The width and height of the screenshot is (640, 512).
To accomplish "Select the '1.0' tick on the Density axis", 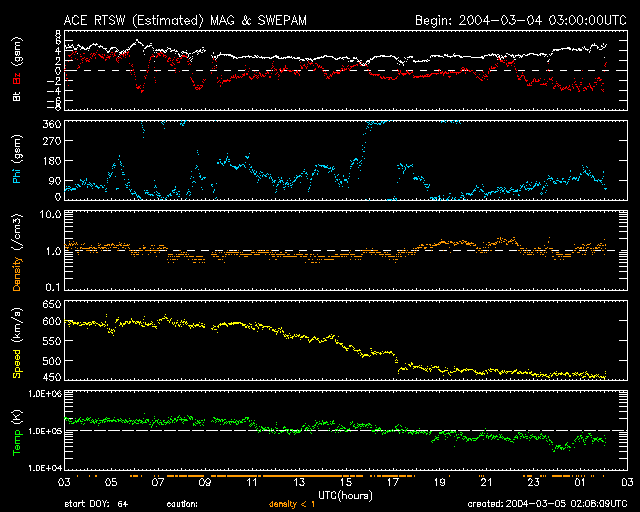I will point(53,251).
